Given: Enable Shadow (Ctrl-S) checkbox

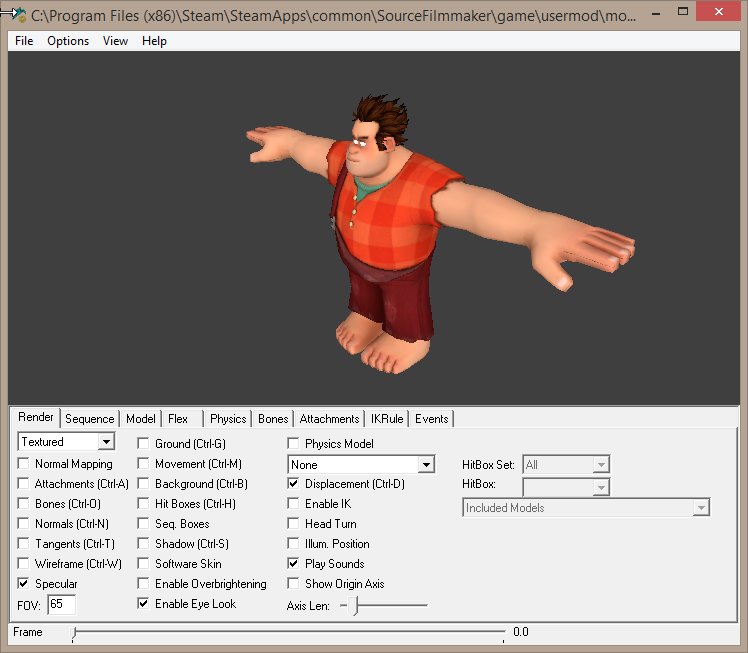Looking at the screenshot, I should 143,544.
